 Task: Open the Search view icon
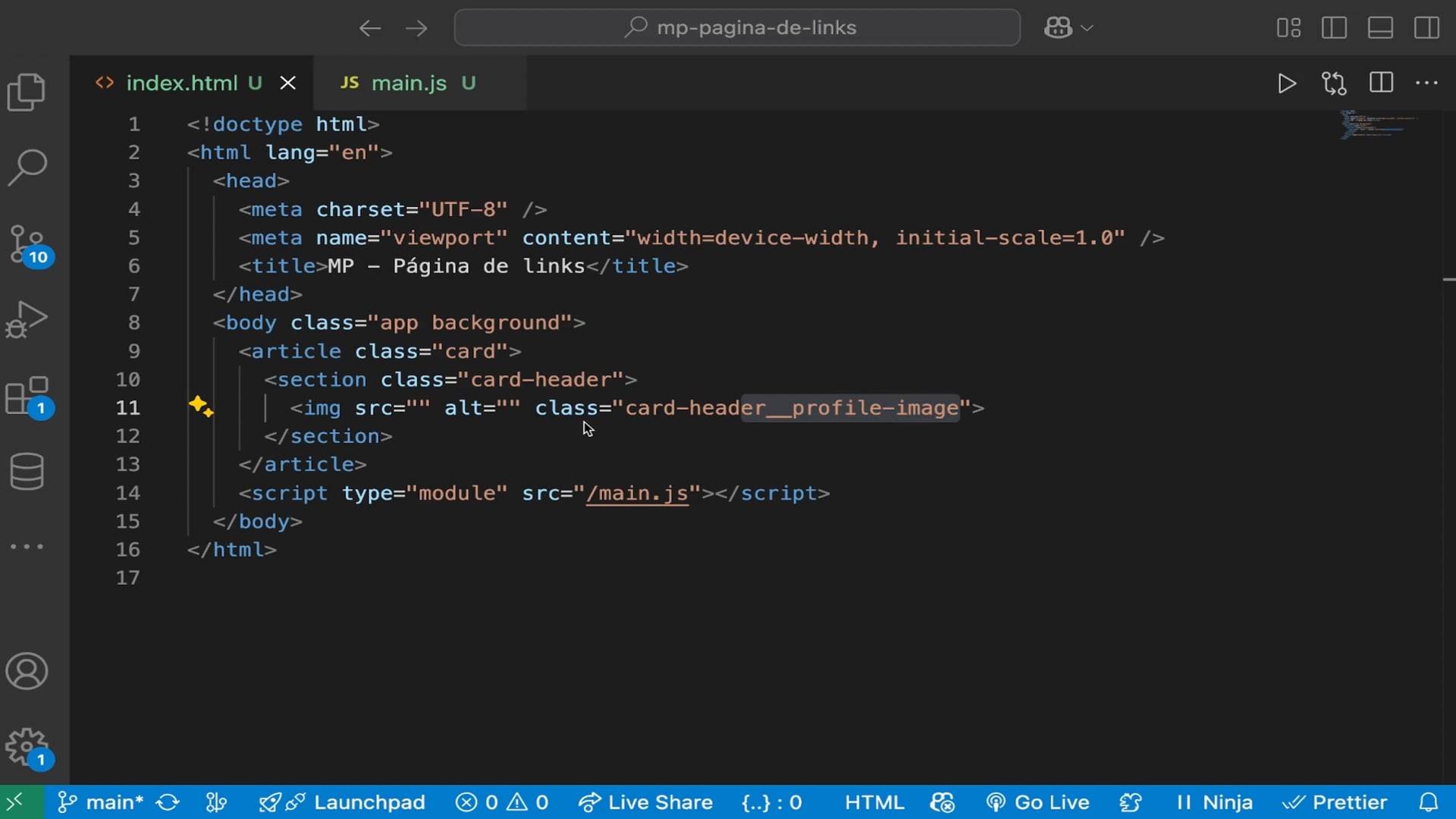pos(27,168)
